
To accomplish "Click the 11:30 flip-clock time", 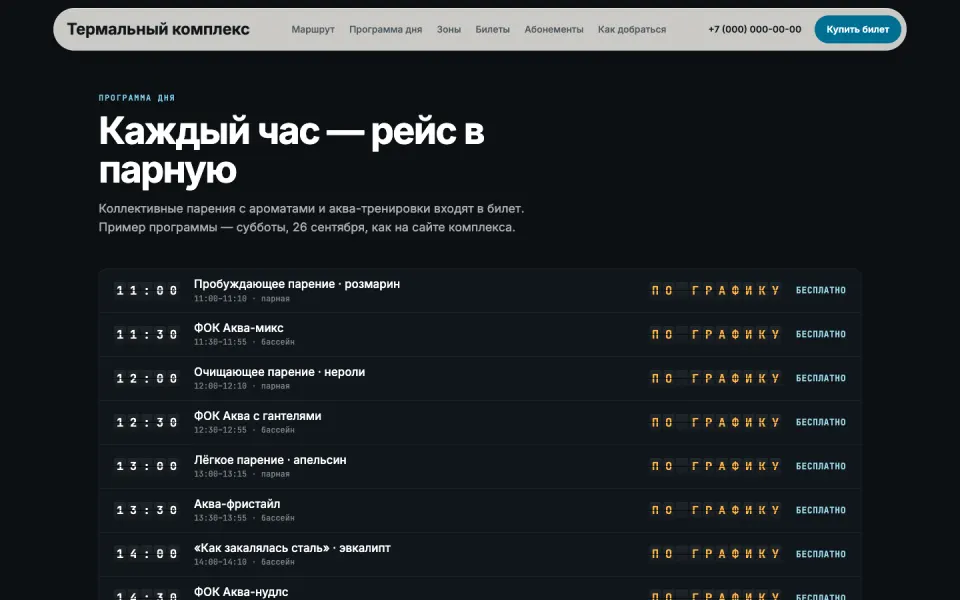I will pos(147,334).
